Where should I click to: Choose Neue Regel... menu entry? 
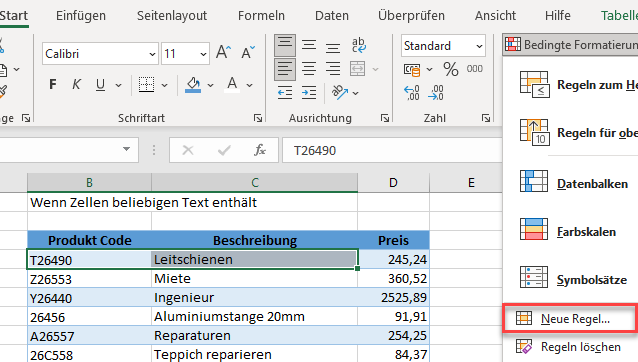(x=570, y=318)
